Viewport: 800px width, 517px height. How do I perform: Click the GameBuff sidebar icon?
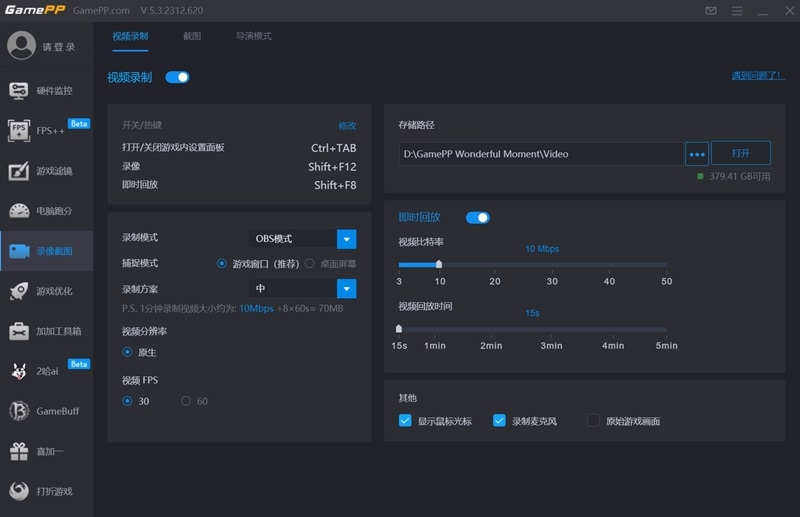tap(19, 411)
